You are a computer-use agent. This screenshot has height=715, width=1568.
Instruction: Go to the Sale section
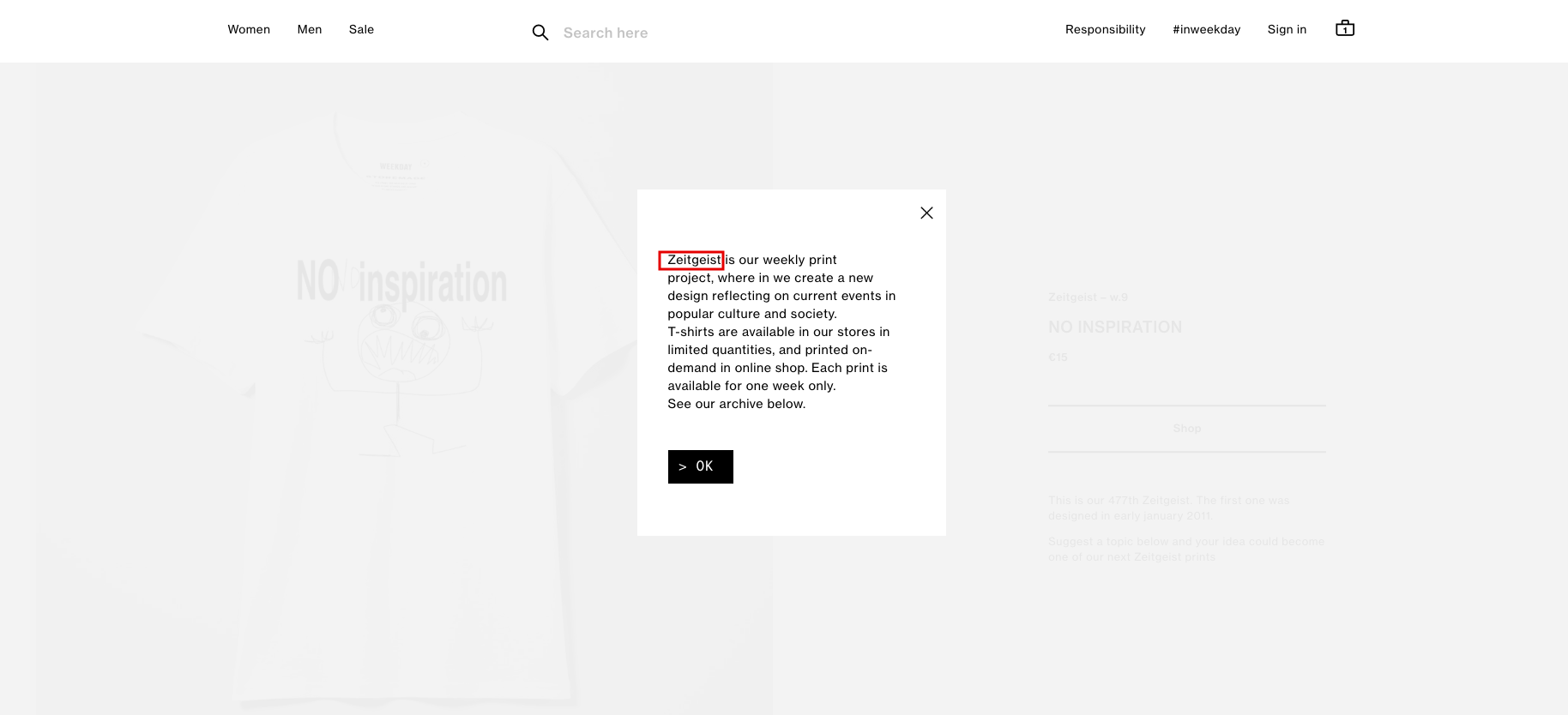[x=361, y=29]
